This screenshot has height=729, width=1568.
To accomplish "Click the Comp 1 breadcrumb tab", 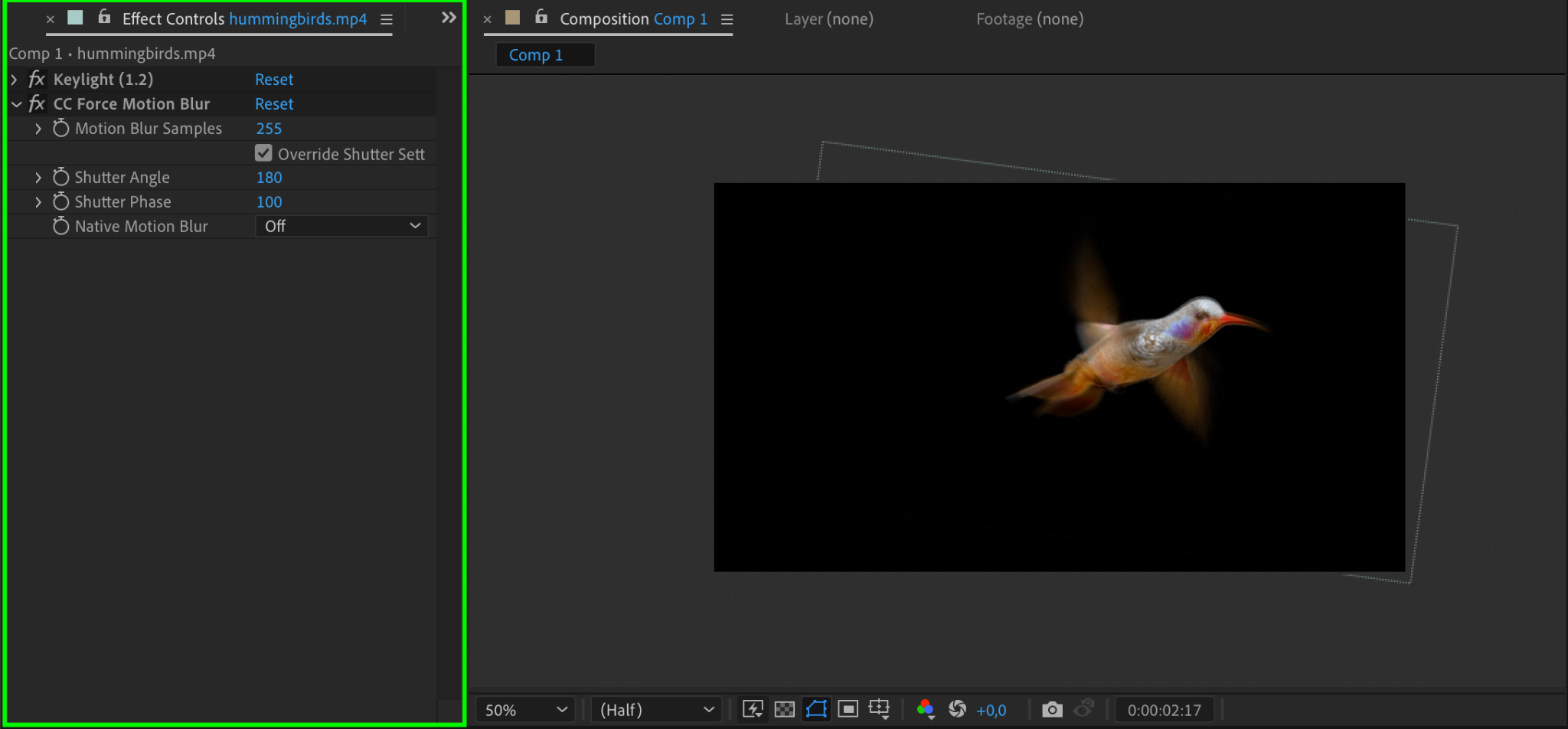I will pyautogui.click(x=545, y=54).
